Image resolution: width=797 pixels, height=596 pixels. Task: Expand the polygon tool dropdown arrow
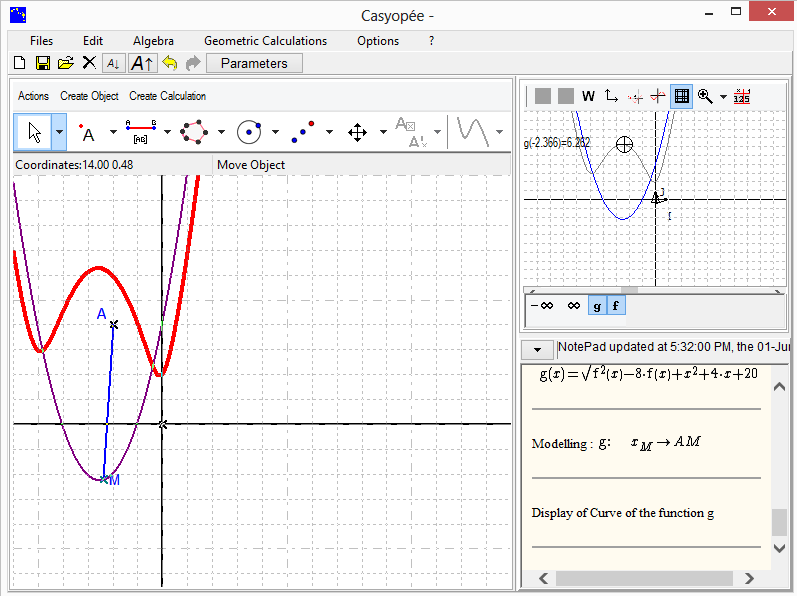pos(221,132)
